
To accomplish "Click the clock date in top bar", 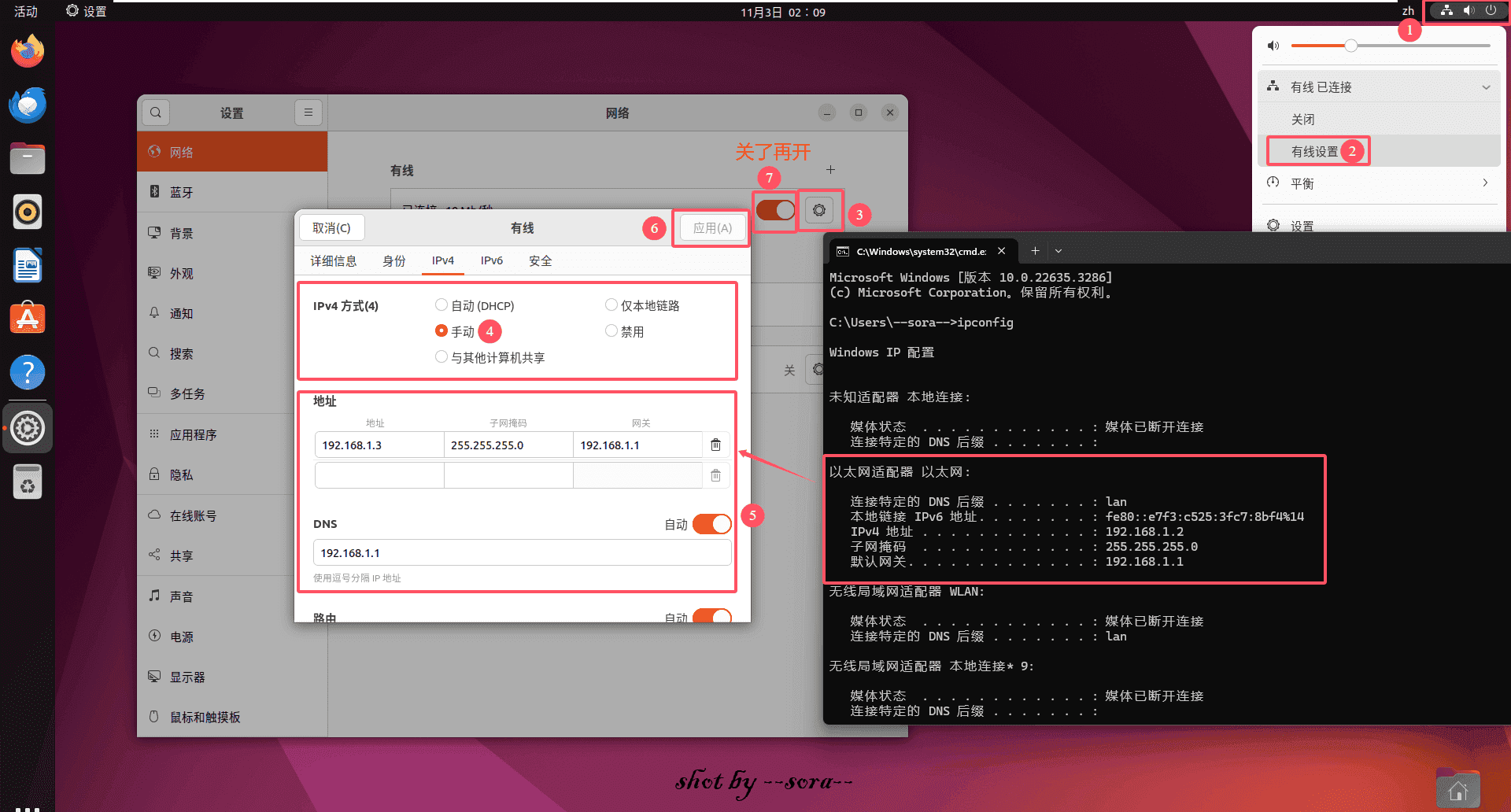I will 783,12.
